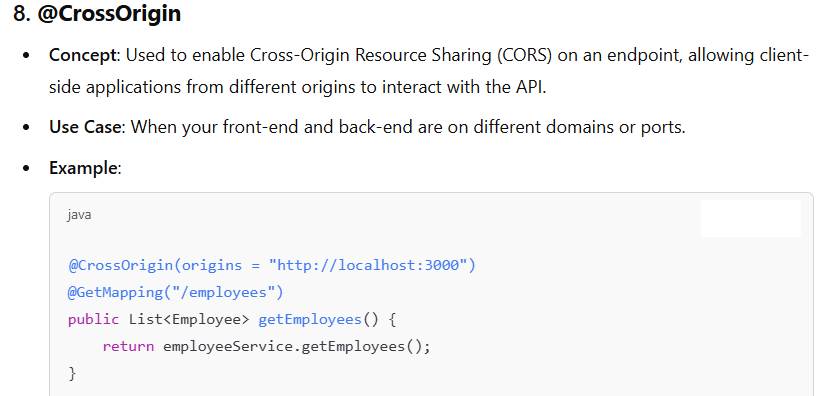The width and height of the screenshot is (824, 396).
Task: Click the "8. @CrossOrigin" section heading
Action: pyautogui.click(x=97, y=14)
